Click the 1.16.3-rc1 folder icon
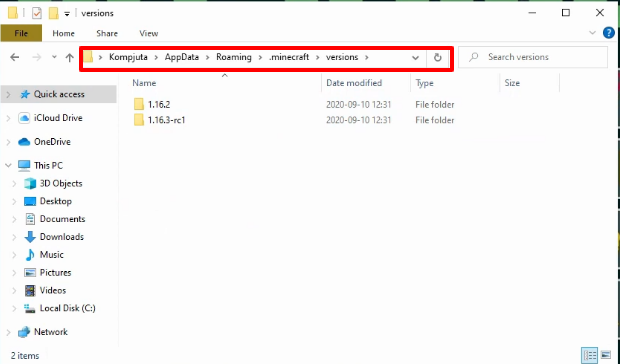Image resolution: width=620 pixels, height=364 pixels. (139, 120)
